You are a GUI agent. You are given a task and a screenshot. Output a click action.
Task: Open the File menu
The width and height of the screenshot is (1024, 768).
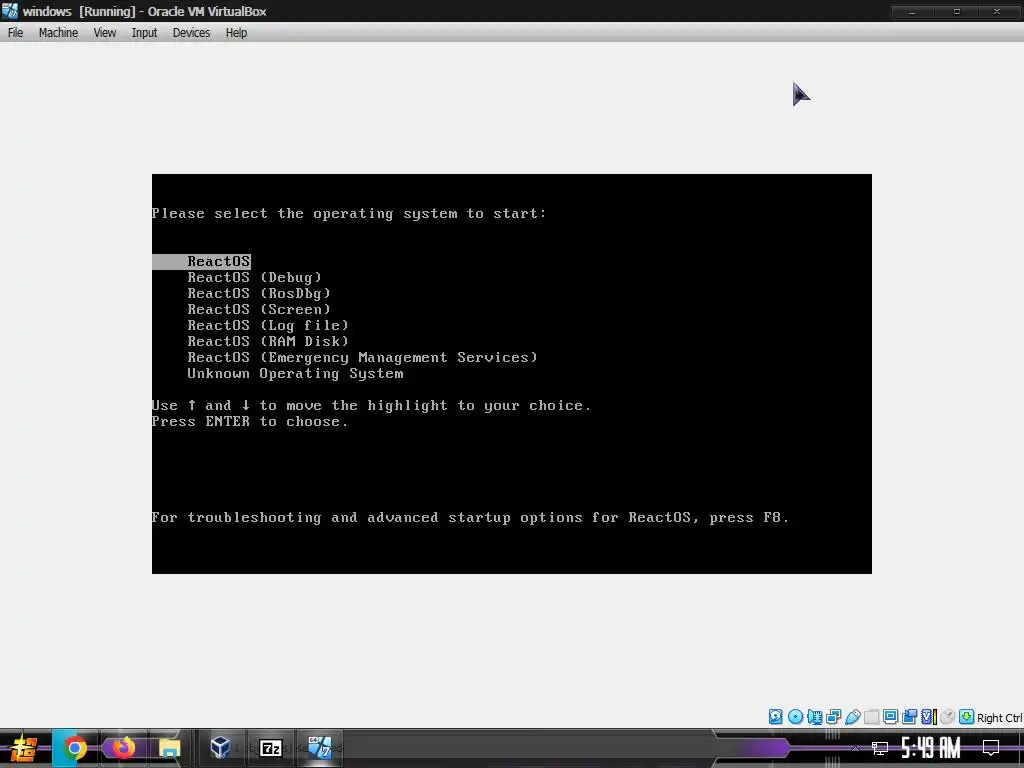coord(16,33)
